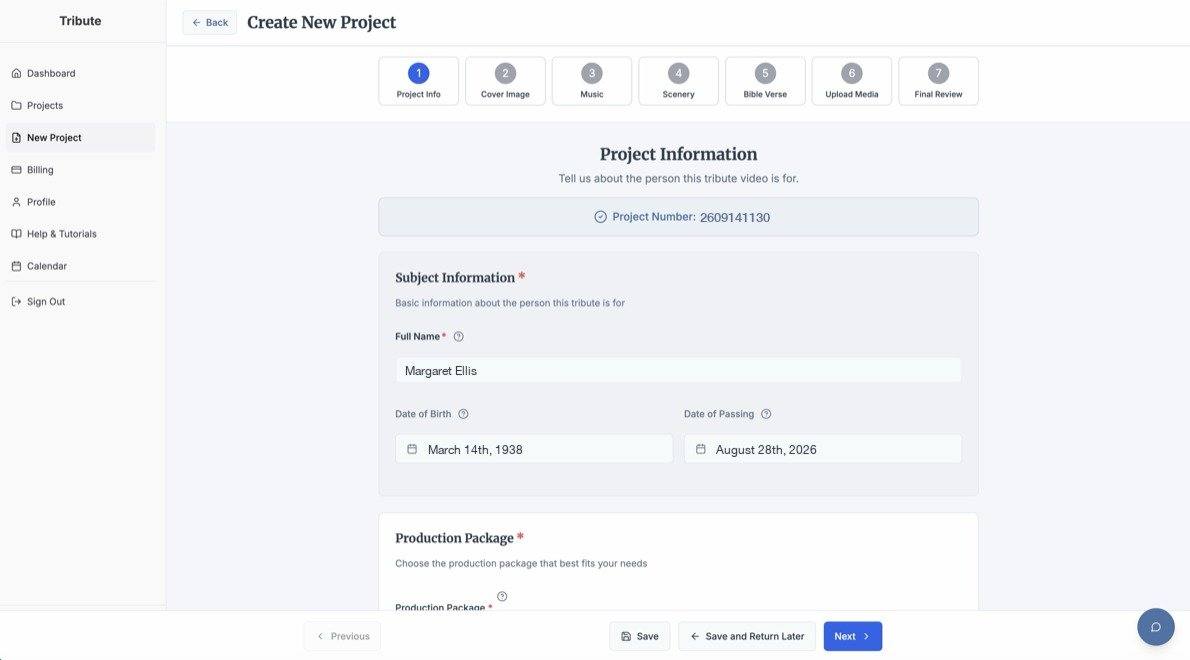This screenshot has width=1190, height=660.
Task: Click help icon beside Production Package label
Action: [502, 596]
